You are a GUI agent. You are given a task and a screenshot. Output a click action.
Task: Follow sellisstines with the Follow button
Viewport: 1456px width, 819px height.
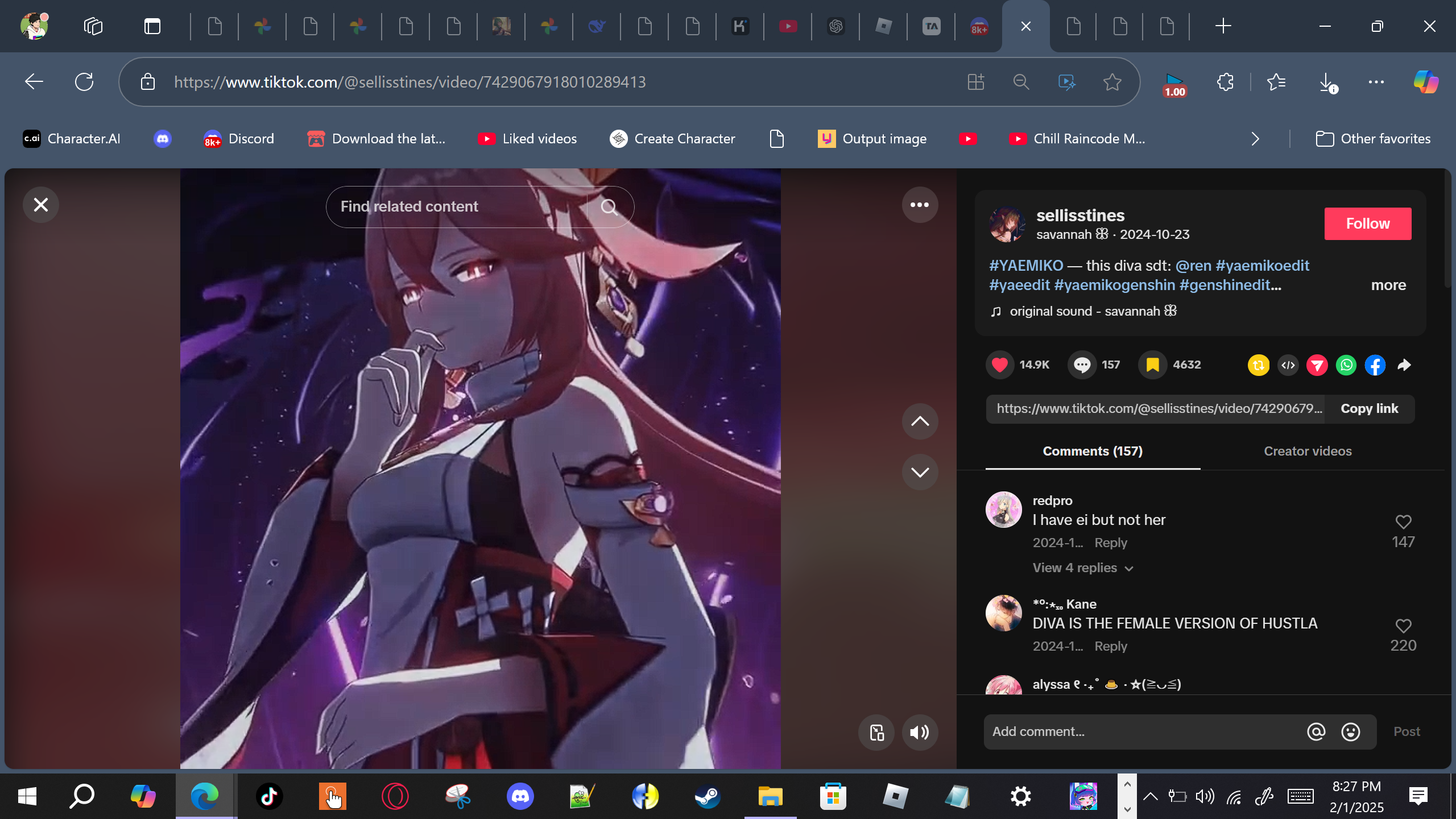(1367, 224)
